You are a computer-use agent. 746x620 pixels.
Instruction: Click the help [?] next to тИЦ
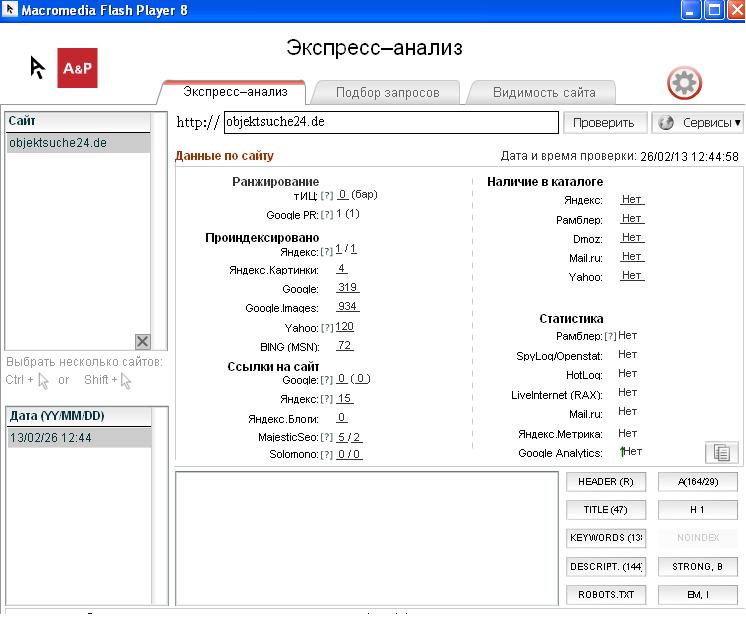pos(327,195)
